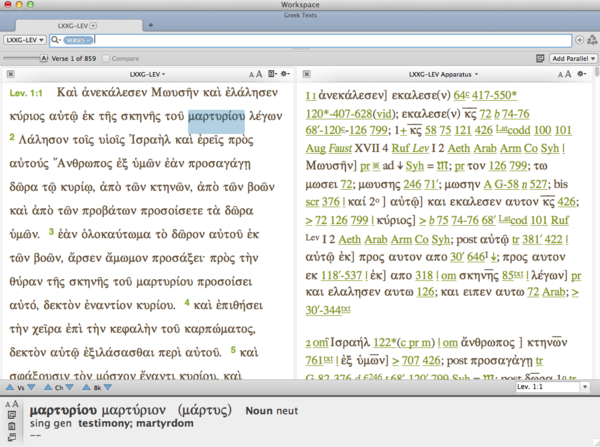The height and width of the screenshot is (447, 600).
Task: Click the green verse number 4 marker
Action: point(187,303)
